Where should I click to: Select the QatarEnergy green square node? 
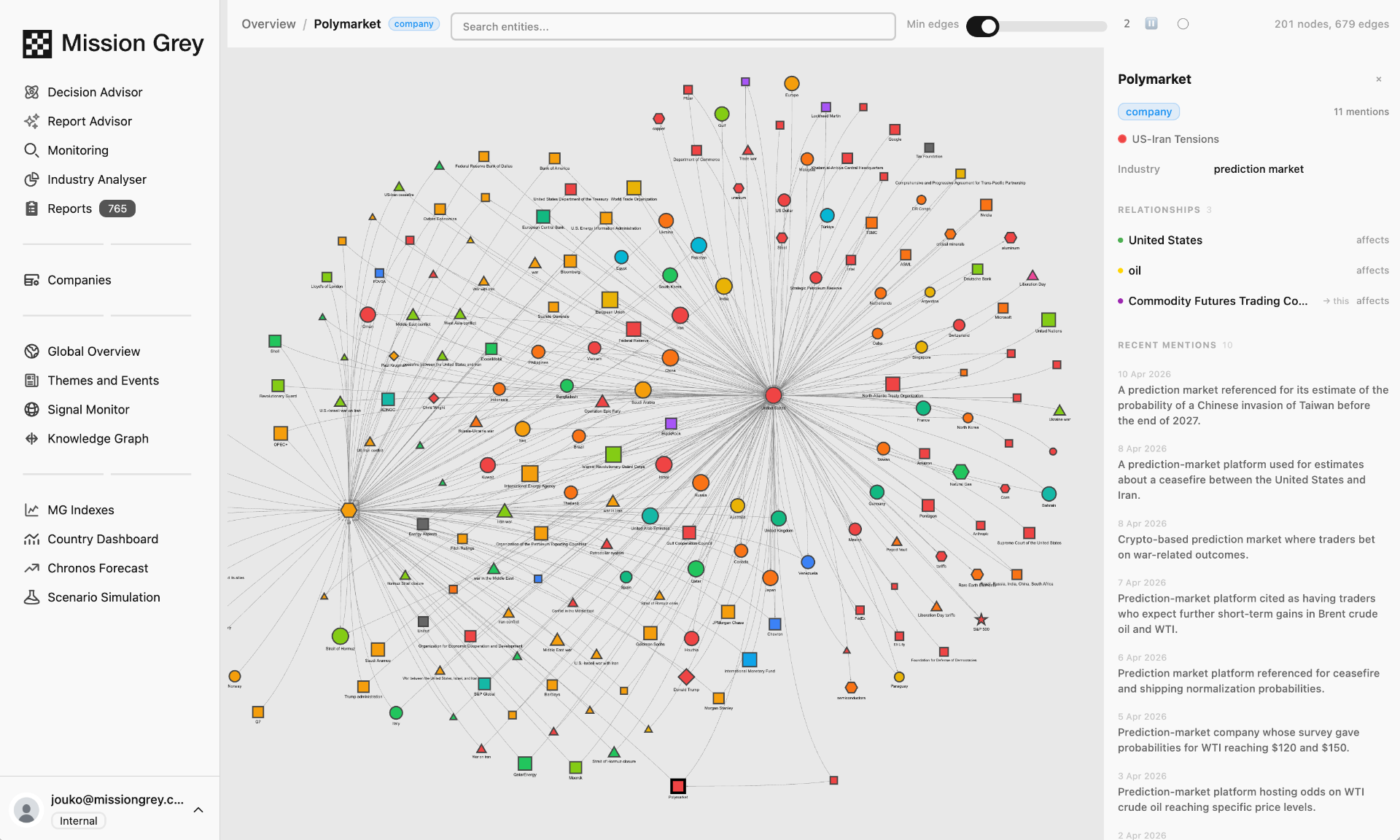[x=525, y=763]
